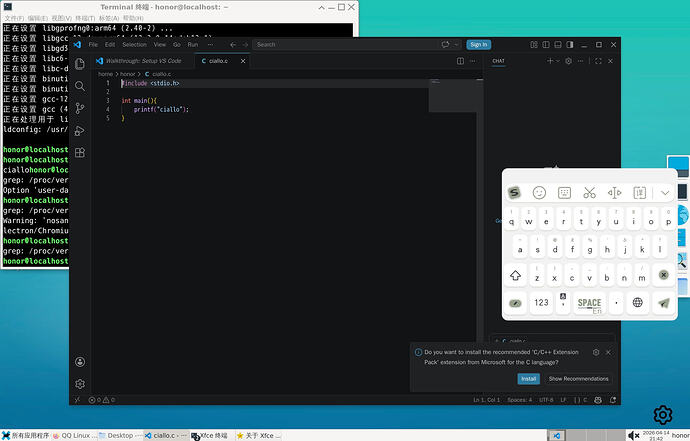Click the scissors icon on the keyboard toolbar

pyautogui.click(x=589, y=192)
